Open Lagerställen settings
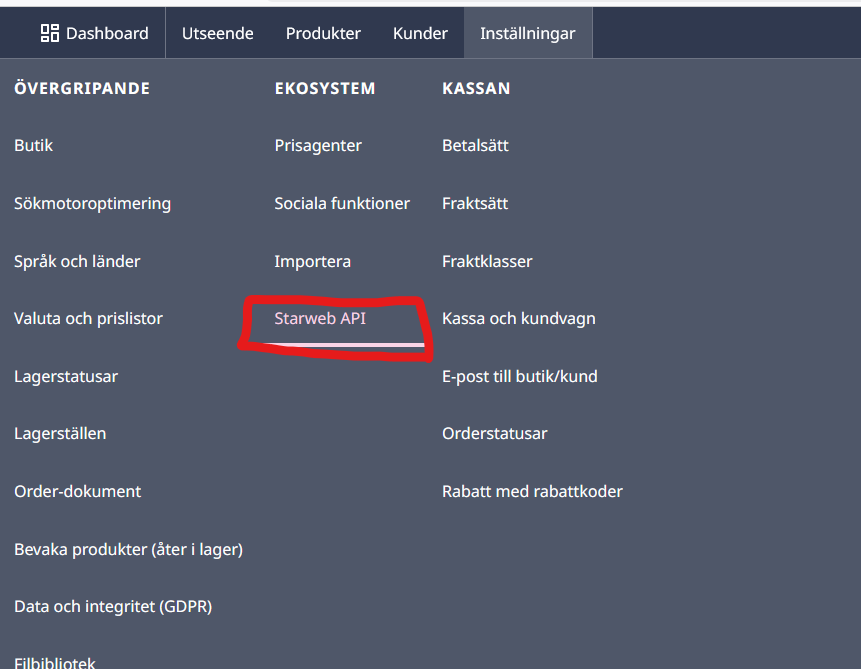 click(x=60, y=434)
